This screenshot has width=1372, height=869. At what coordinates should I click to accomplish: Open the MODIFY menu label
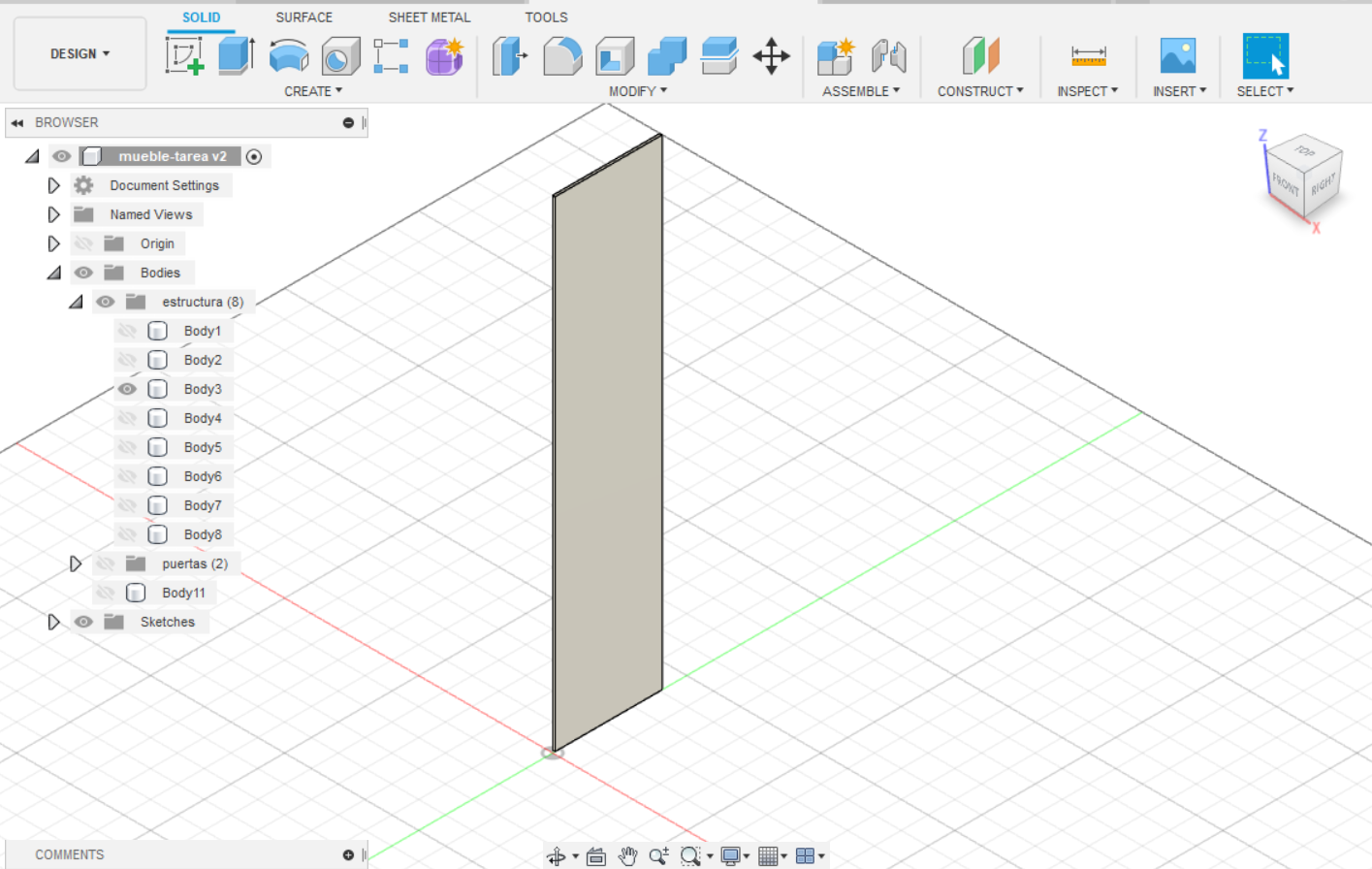coord(637,91)
